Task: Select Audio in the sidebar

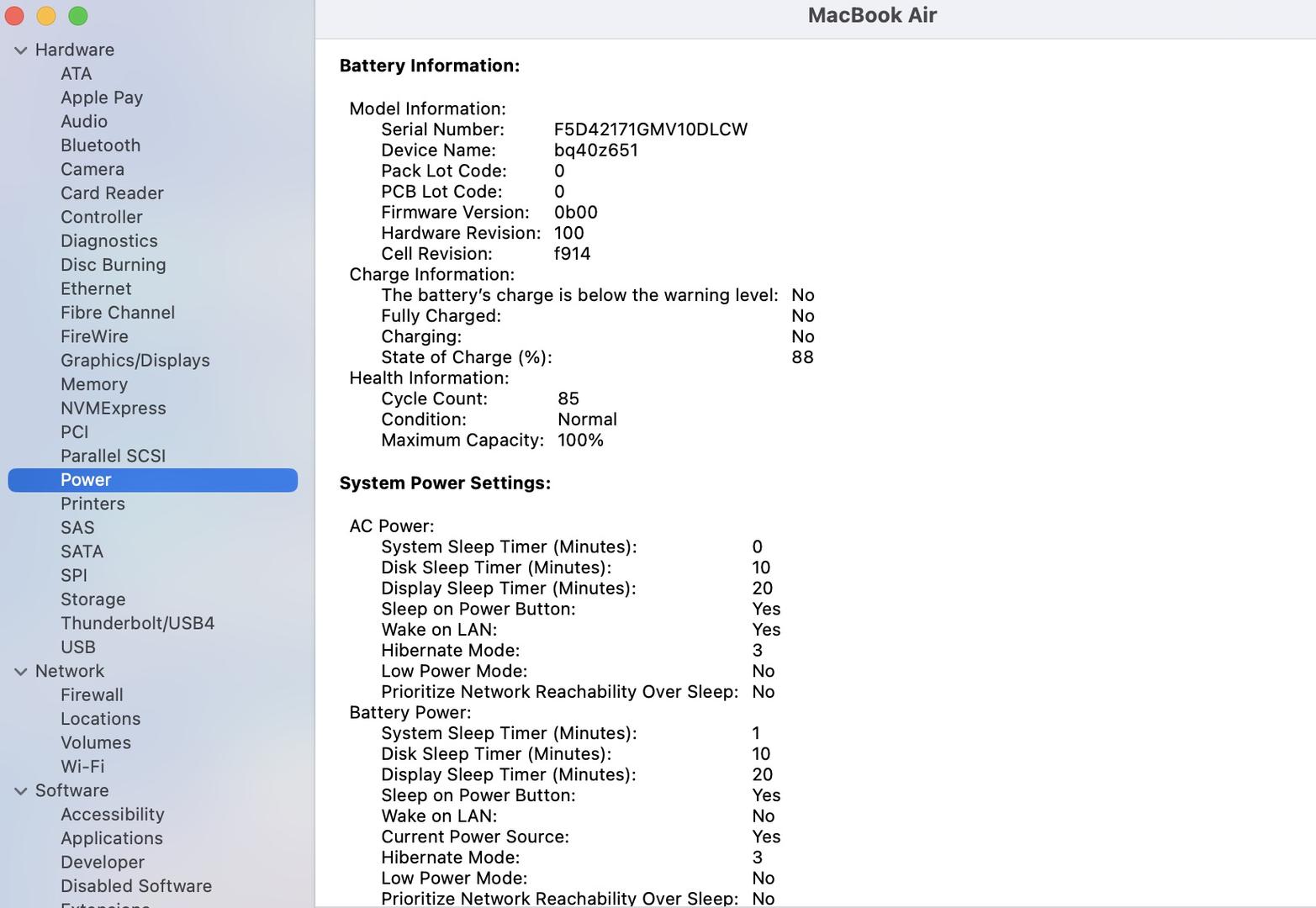Action: coord(84,122)
